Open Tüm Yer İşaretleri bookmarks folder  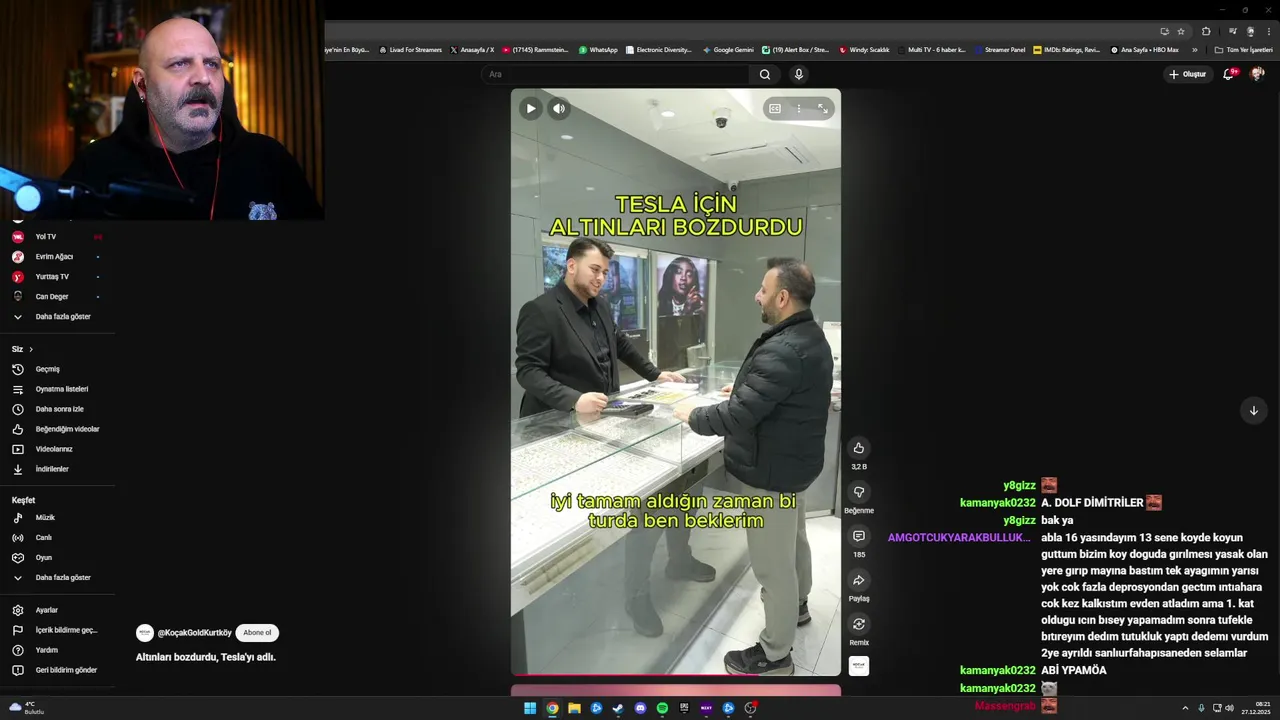[1243, 49]
